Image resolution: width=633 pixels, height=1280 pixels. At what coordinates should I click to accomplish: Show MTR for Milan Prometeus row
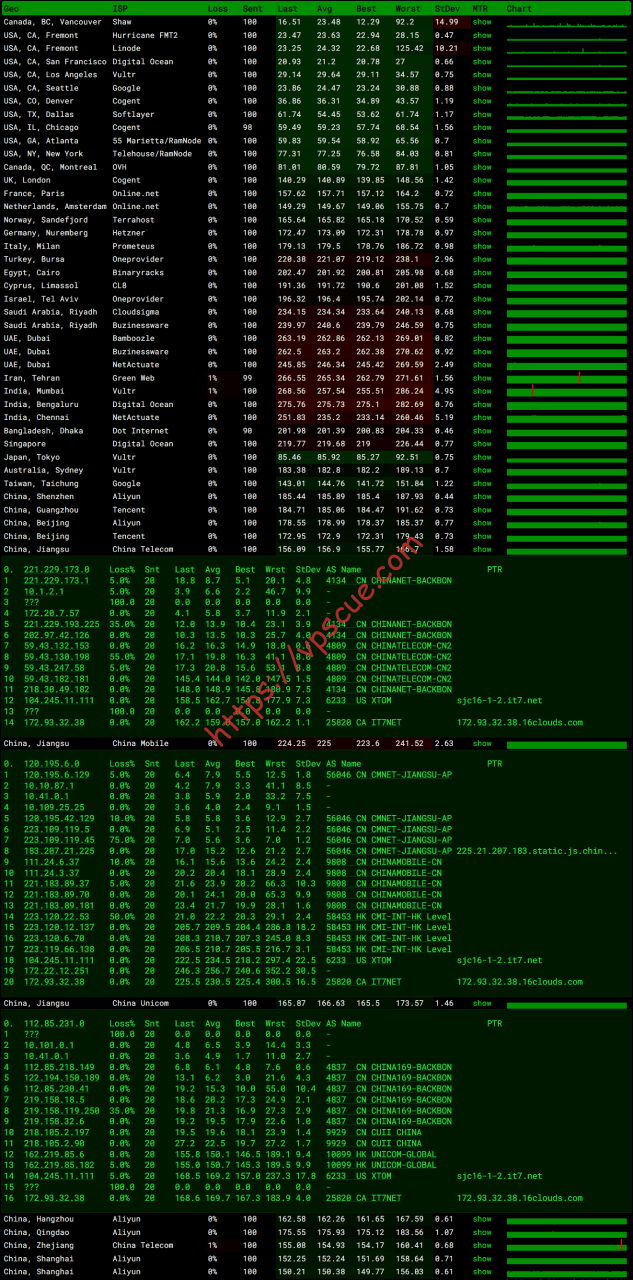[482, 246]
